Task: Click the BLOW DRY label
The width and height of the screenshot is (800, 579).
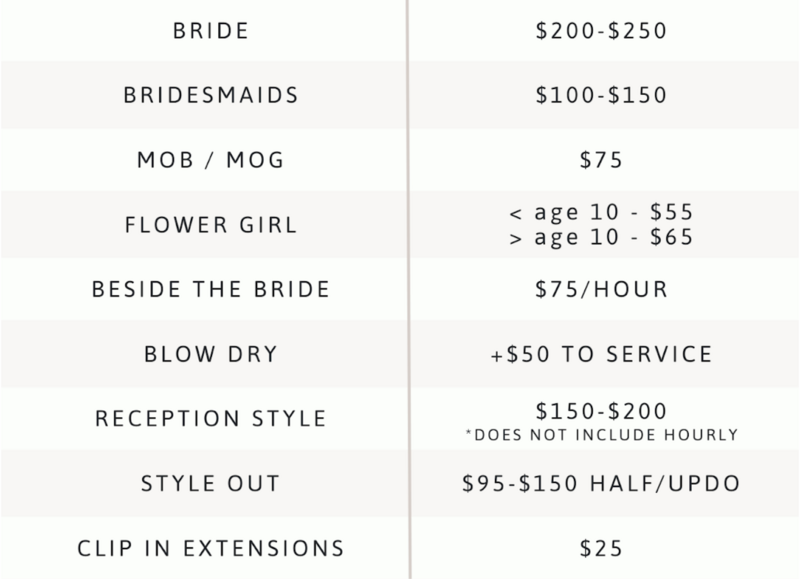Action: 211,354
